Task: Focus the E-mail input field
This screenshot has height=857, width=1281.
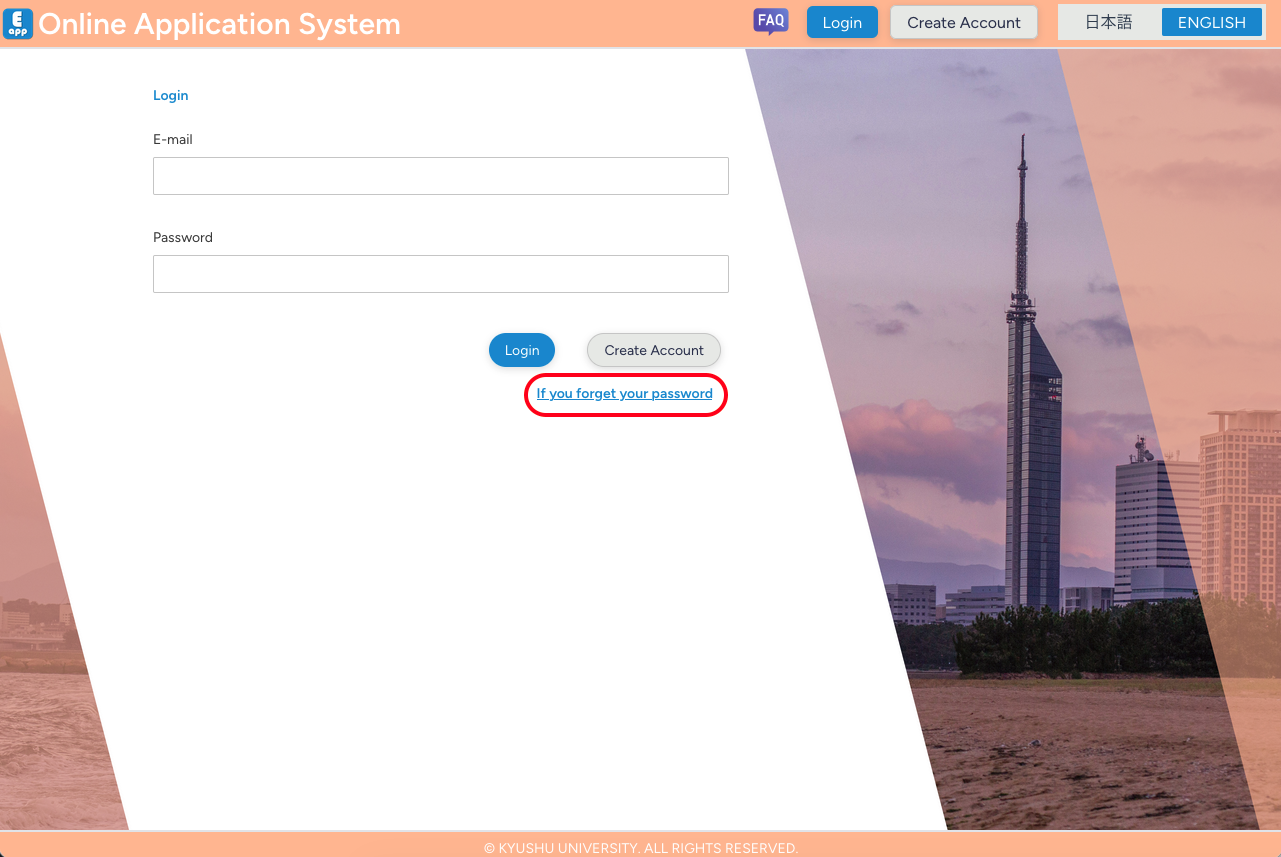Action: pos(441,176)
